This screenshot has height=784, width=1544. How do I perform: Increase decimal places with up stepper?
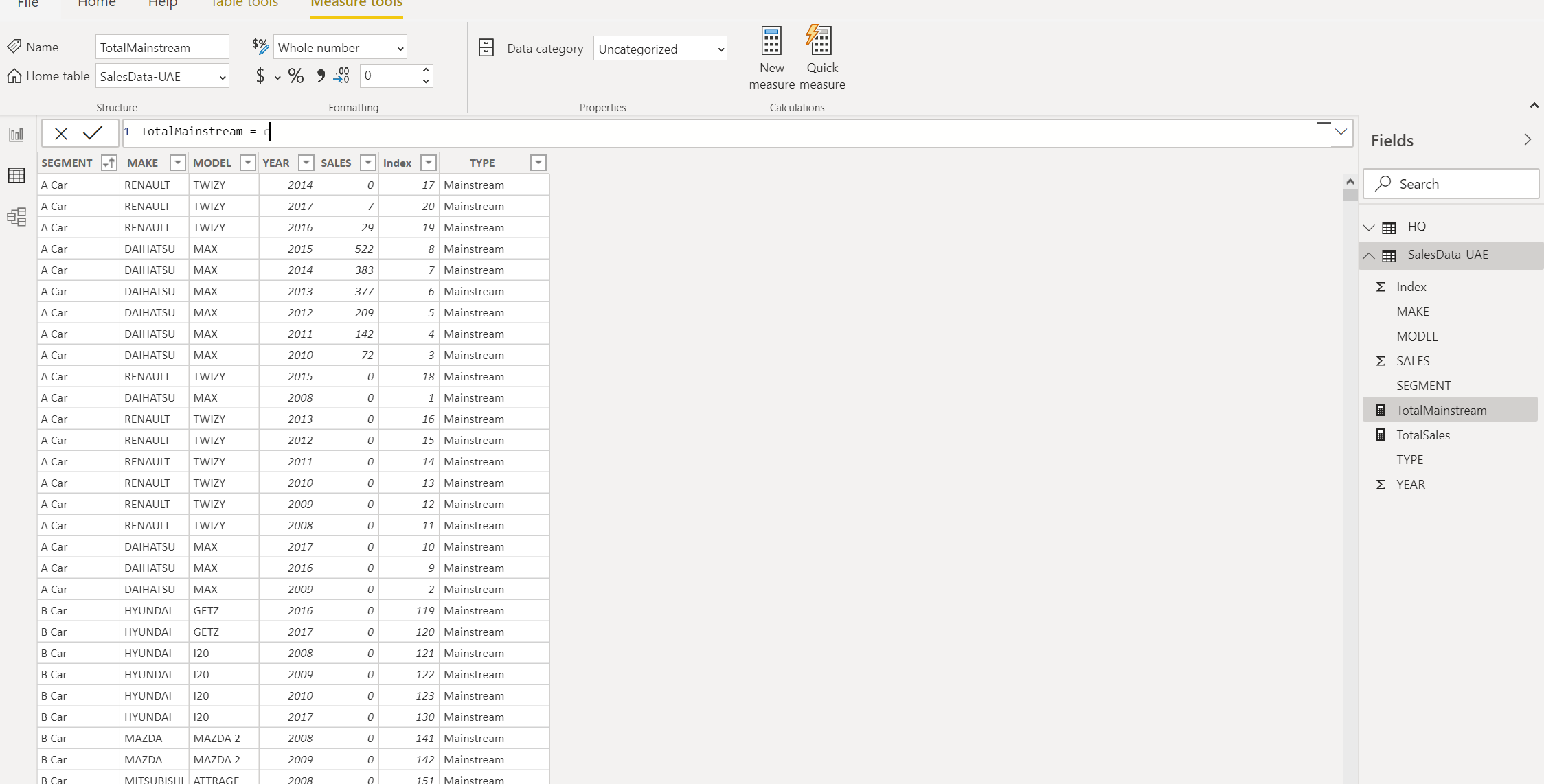pos(426,70)
